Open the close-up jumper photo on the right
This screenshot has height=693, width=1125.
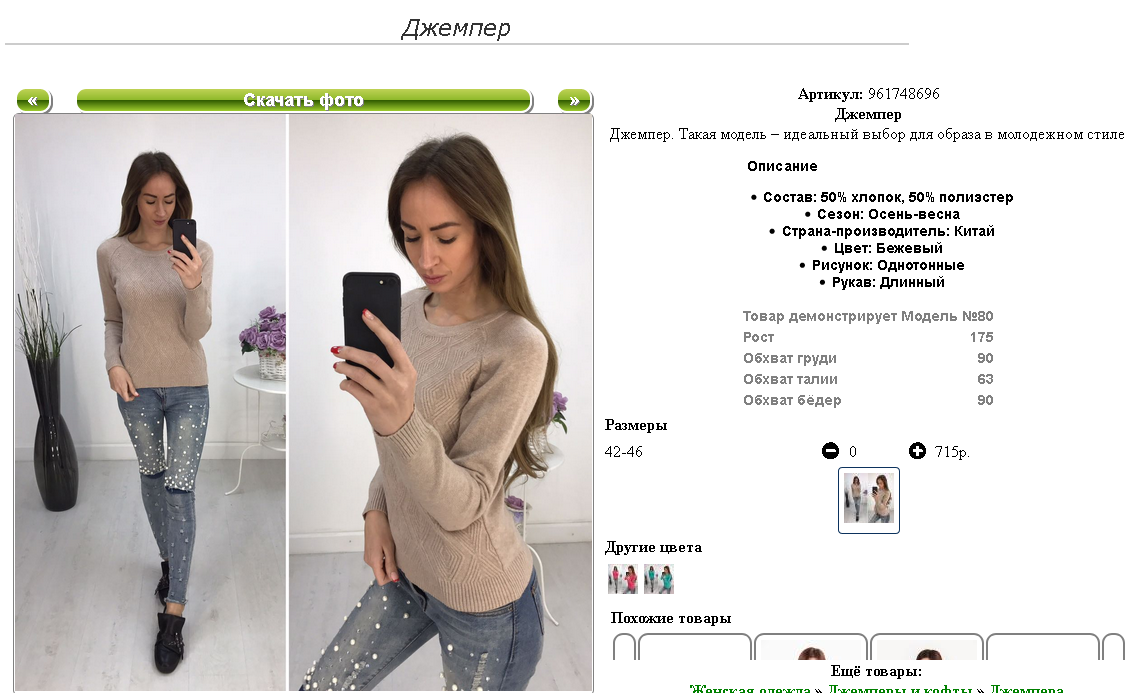[441, 402]
